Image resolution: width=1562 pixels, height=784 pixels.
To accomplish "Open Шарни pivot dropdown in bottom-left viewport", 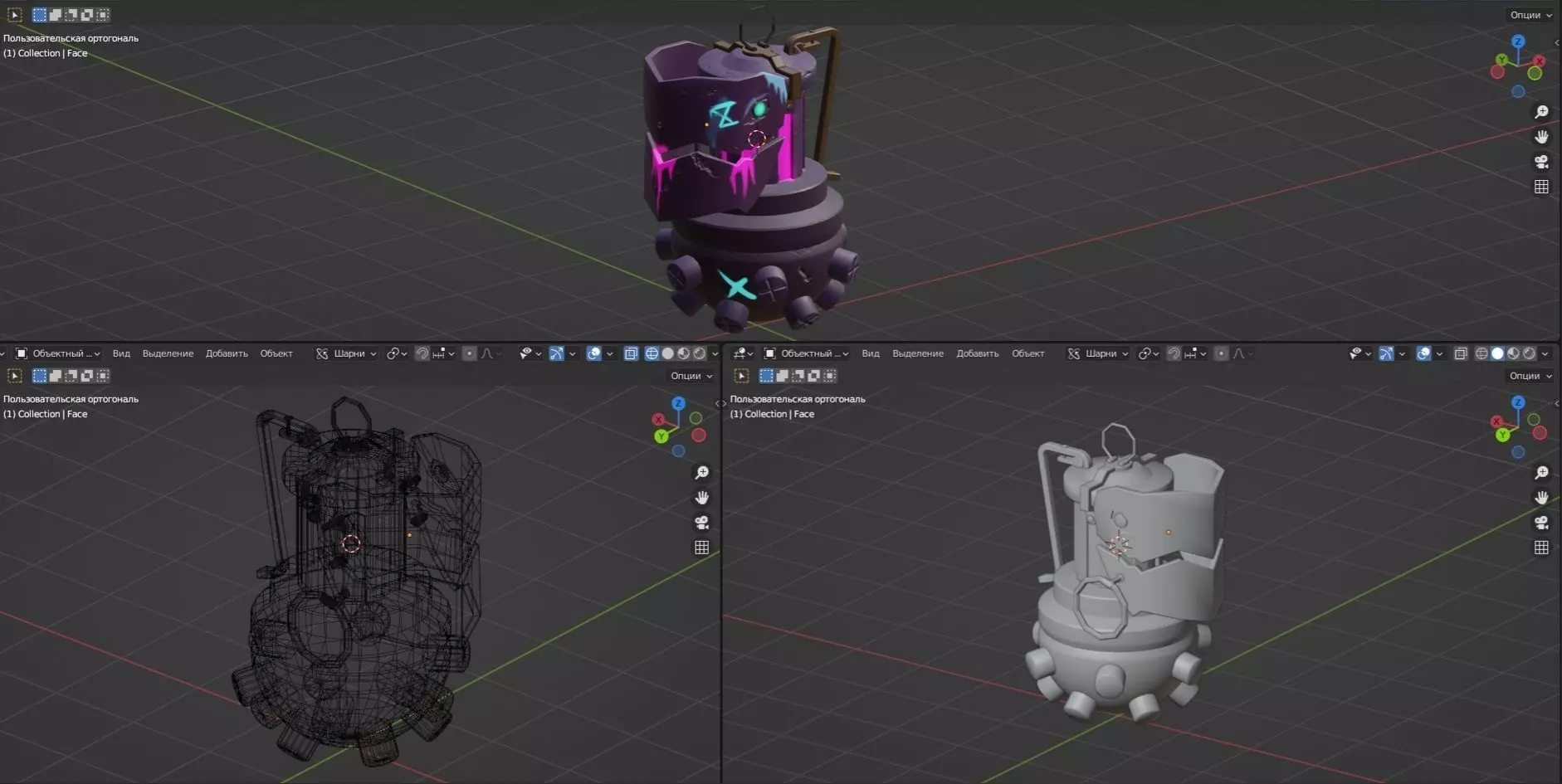I will [346, 353].
